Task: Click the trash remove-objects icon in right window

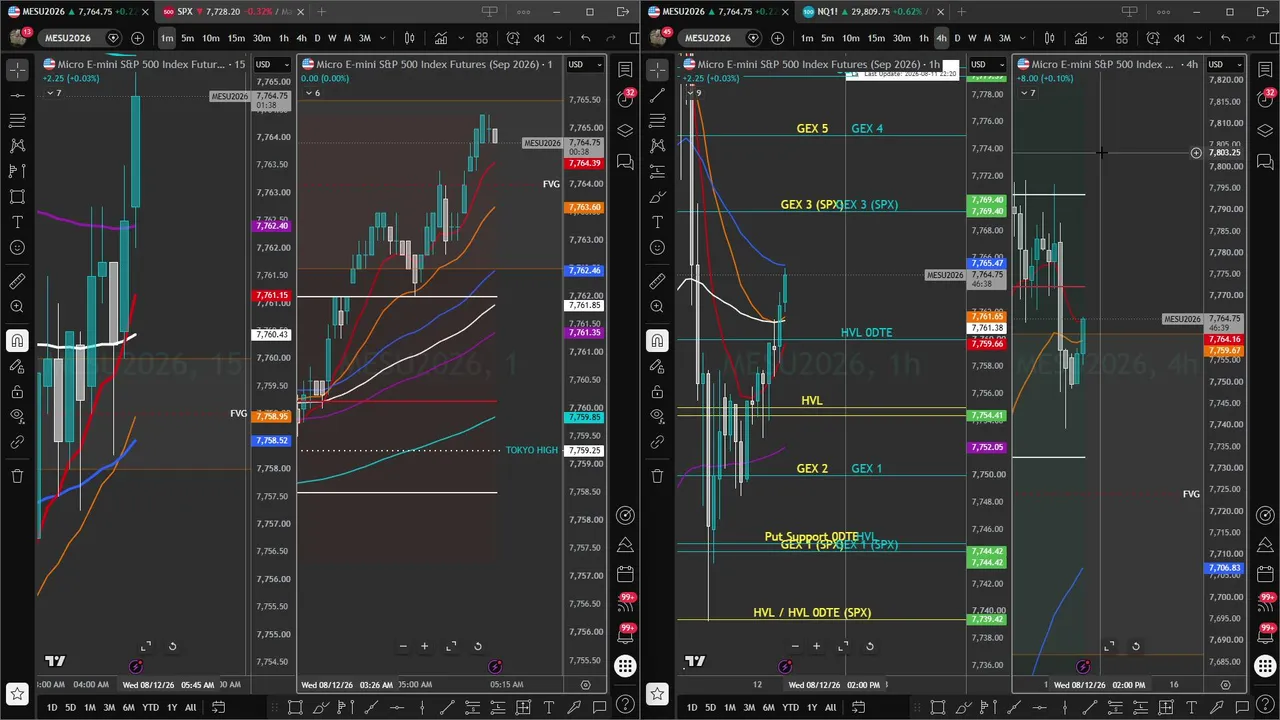Action: coord(657,476)
